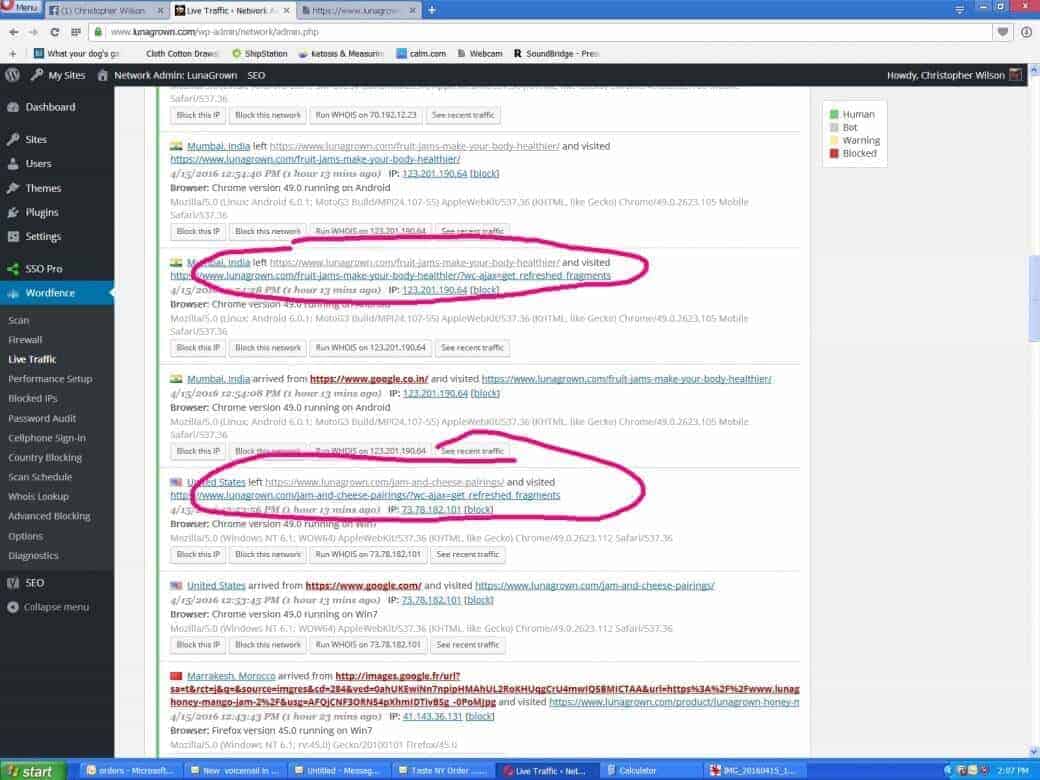Open the SoundBridge bookmark
Screen dimensions: 1040x780
coord(556,53)
